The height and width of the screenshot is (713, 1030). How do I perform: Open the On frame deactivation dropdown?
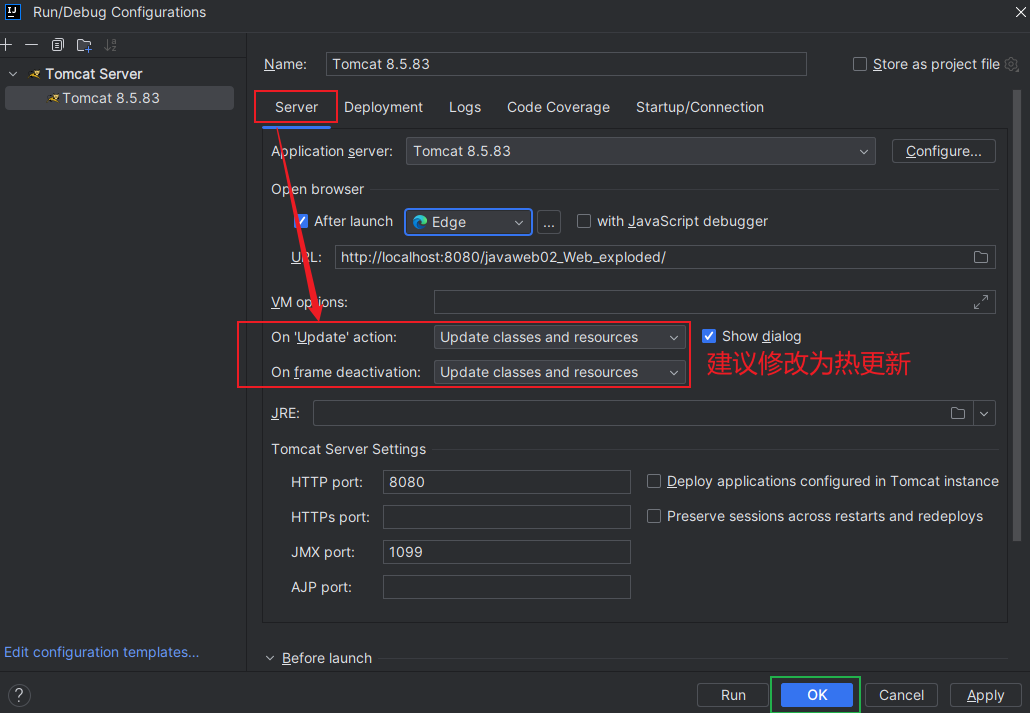[560, 372]
